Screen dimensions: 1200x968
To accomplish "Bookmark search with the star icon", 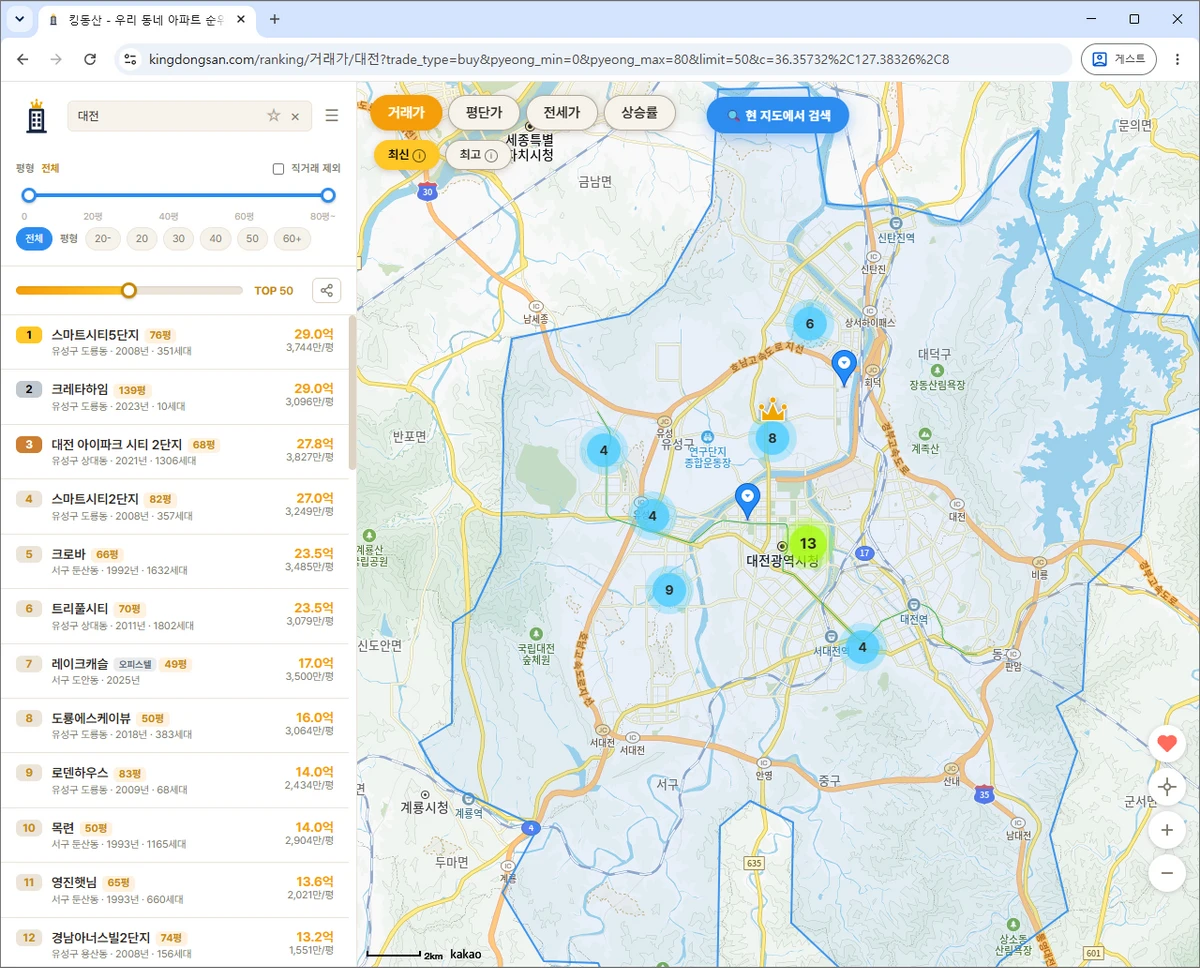I will [273, 116].
